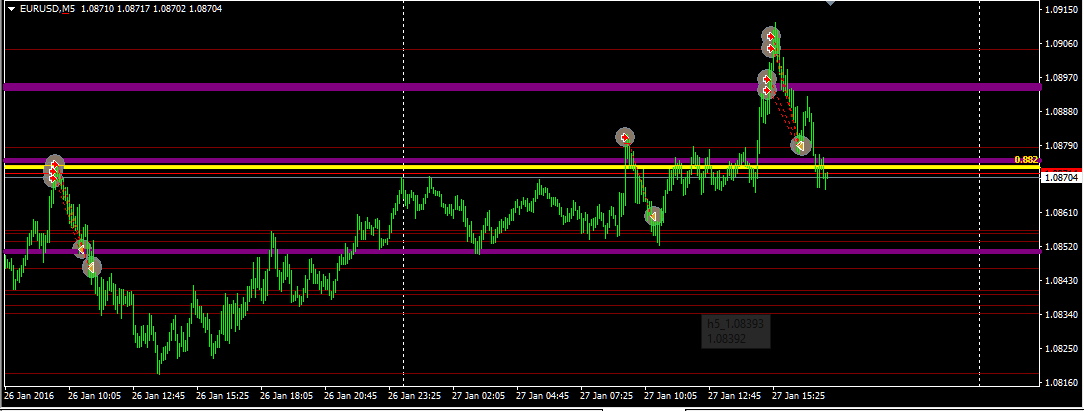
Task: Click the 1.08710 open value in header
Action: [x=96, y=10]
